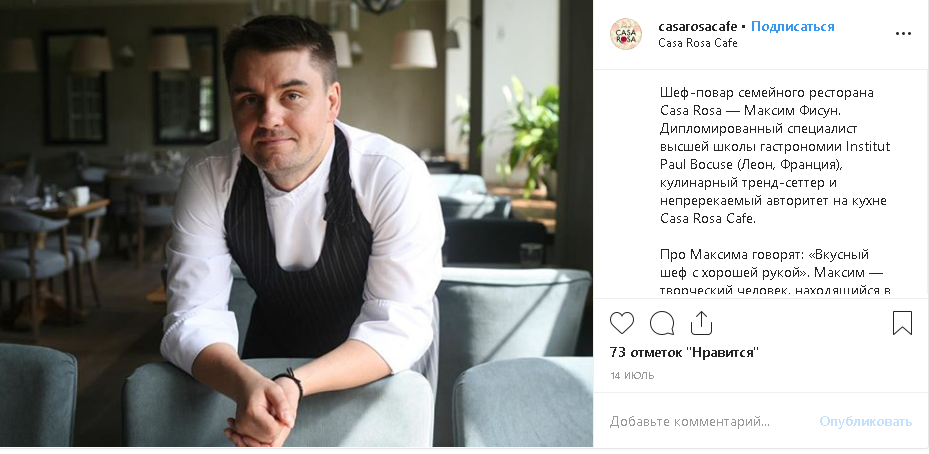Go to the casarosacafe username profile

coord(697,27)
